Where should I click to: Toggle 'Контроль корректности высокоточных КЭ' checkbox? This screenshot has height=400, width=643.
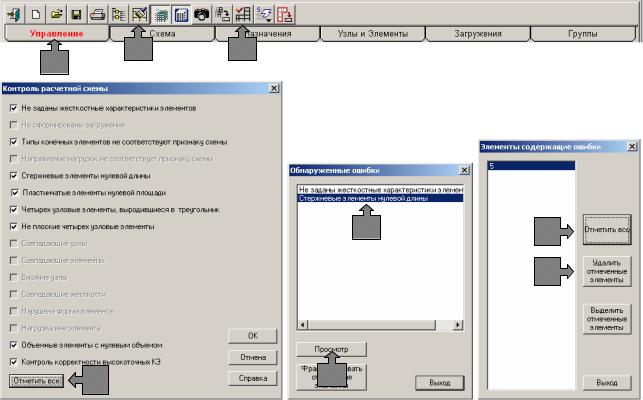(x=14, y=361)
